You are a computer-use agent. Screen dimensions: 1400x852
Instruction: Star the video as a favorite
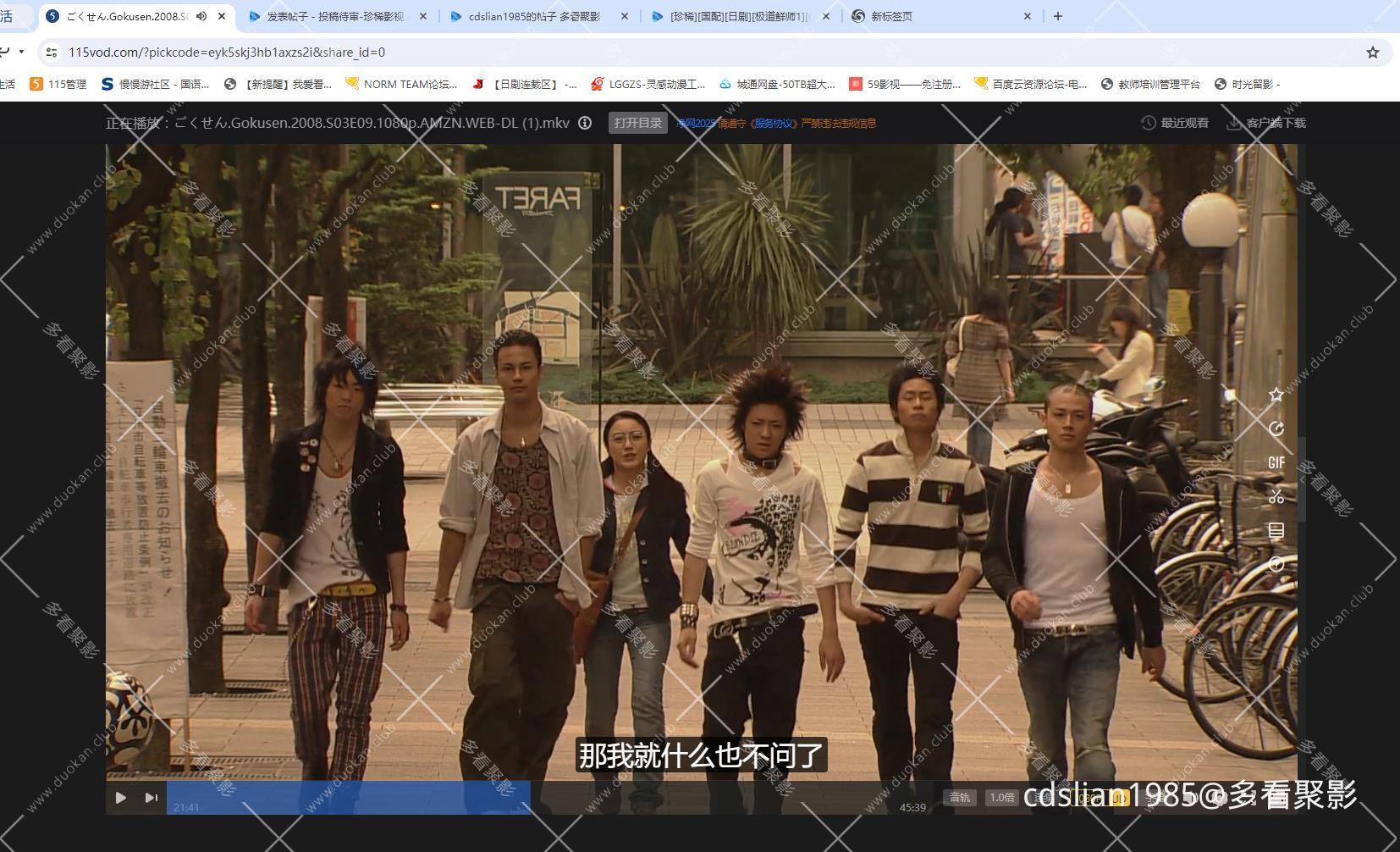coord(1276,395)
